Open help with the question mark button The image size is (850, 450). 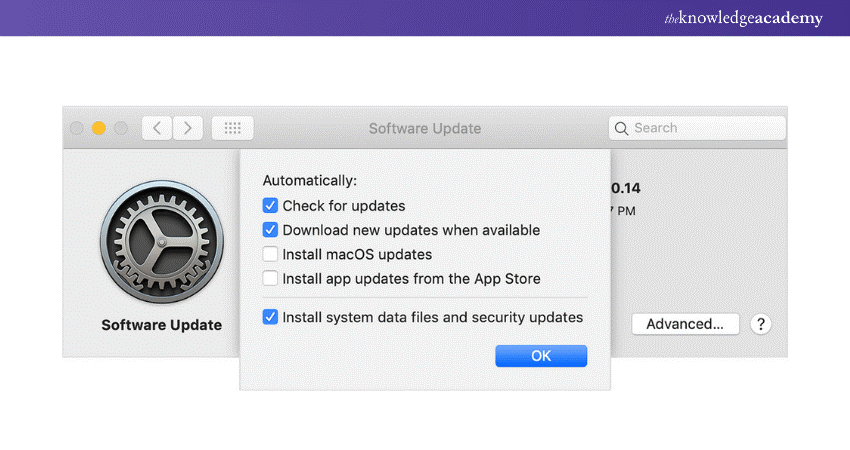pyautogui.click(x=760, y=324)
